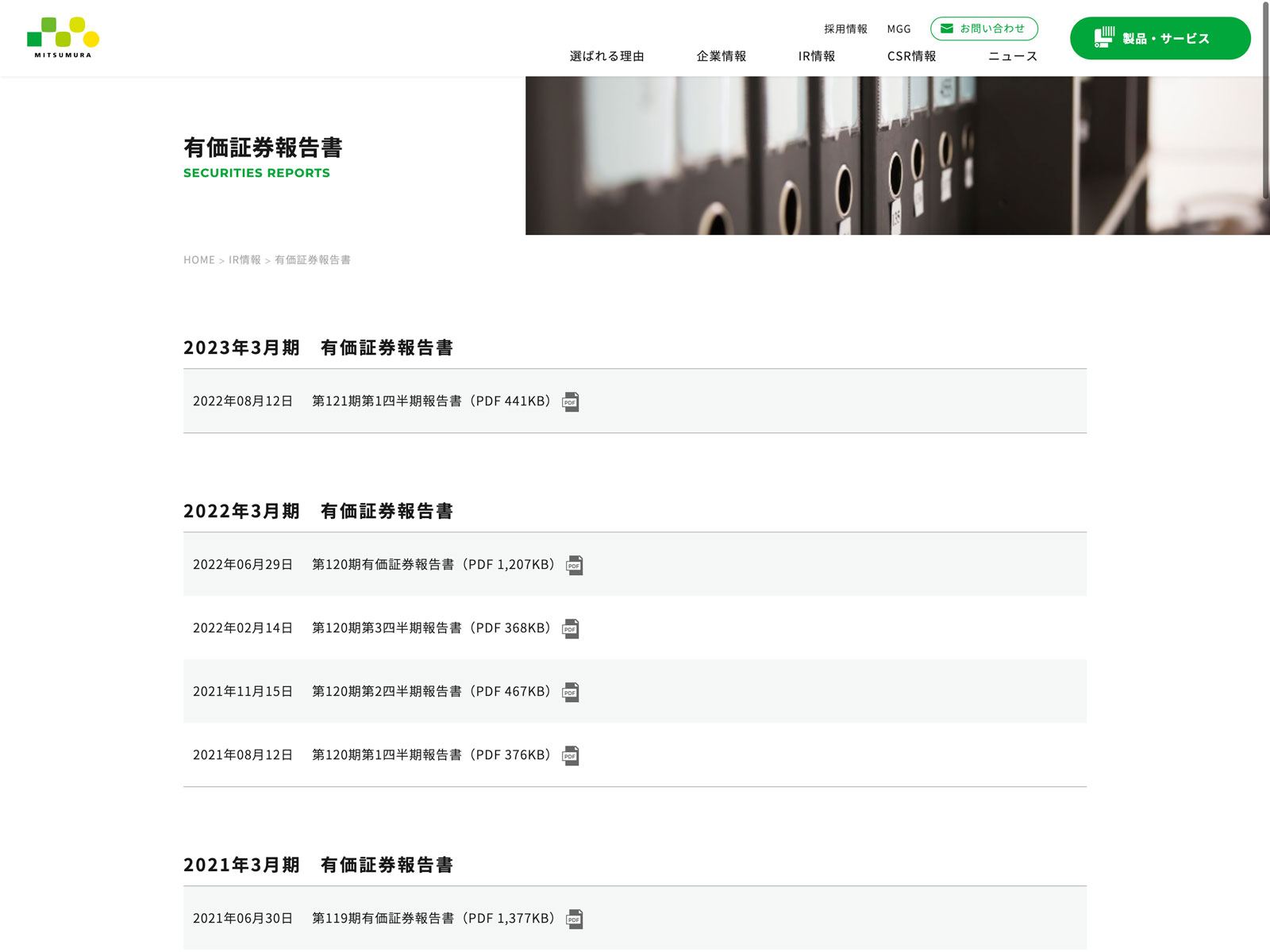Click the envelope icon in お問い合わせ button
The image size is (1270, 952).
click(946, 29)
